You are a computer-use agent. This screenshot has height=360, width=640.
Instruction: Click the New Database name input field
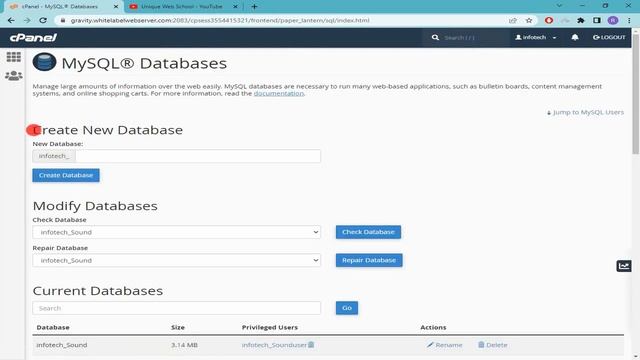point(198,156)
